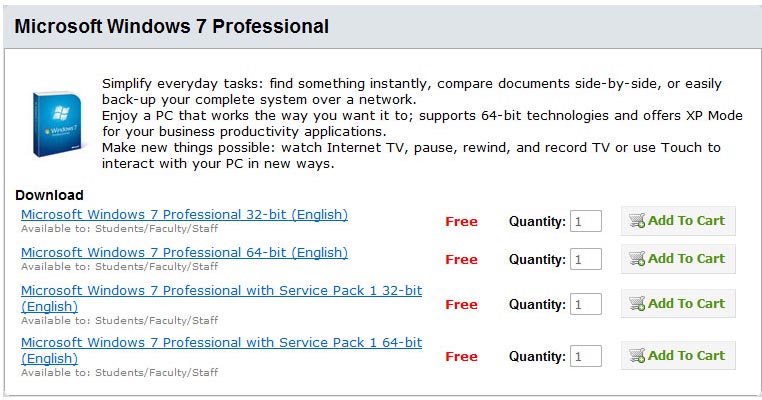Focus quantity field for Service Pack 1 32-bit
Screen dimensions: 762x400
(586, 304)
